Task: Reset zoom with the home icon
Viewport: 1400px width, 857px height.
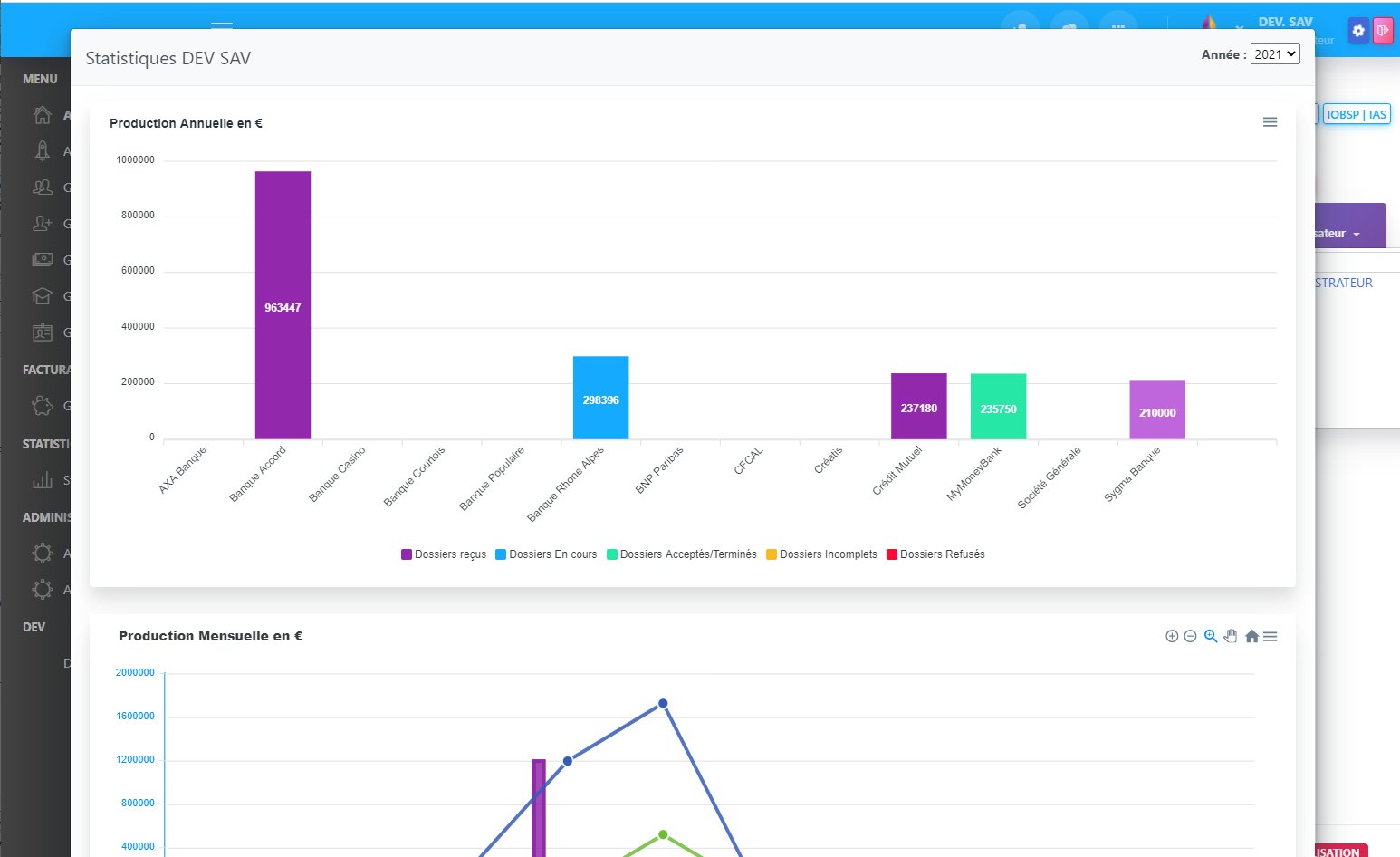Action: pyautogui.click(x=1251, y=636)
